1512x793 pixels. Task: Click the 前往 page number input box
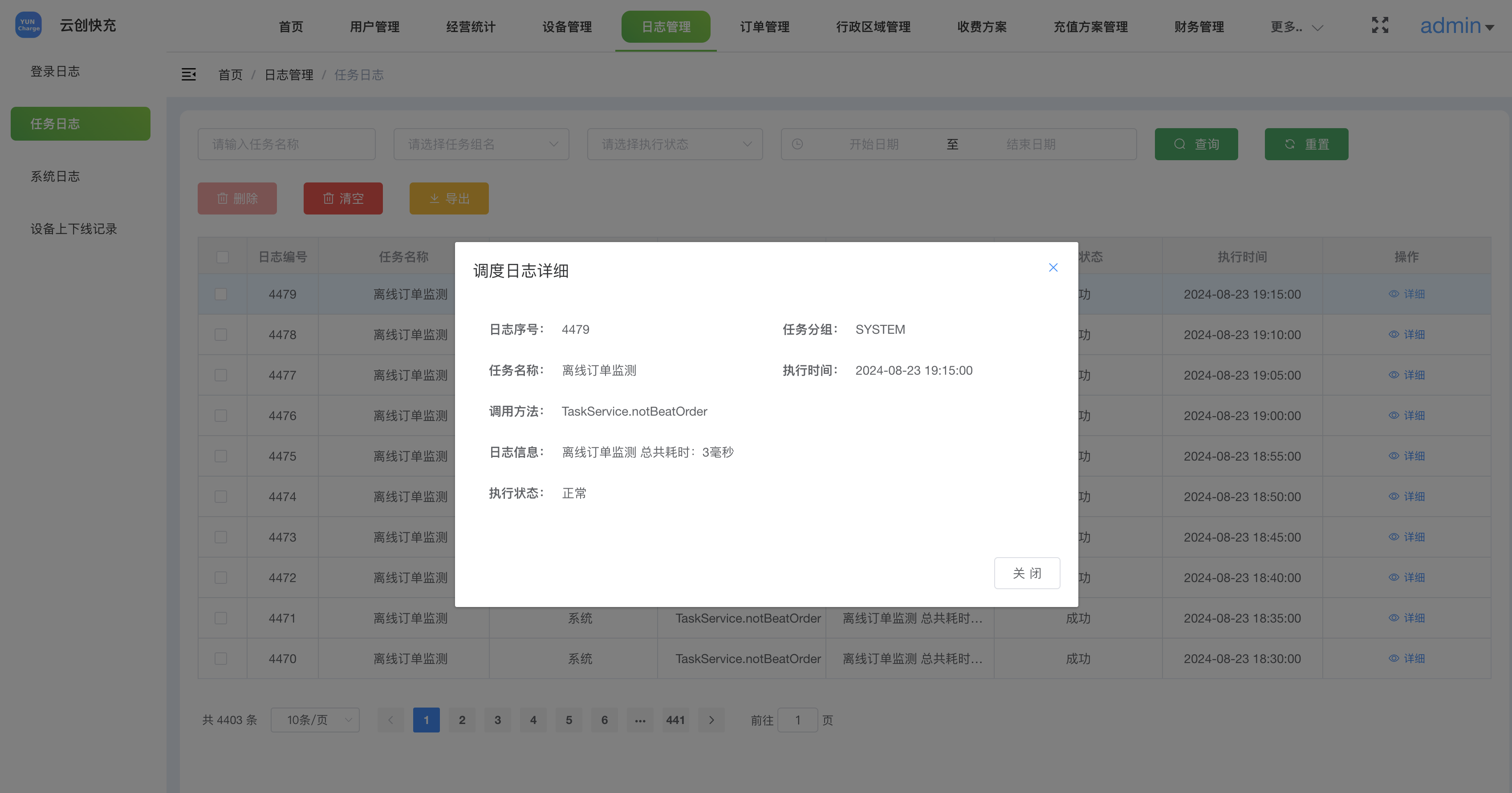tap(797, 720)
